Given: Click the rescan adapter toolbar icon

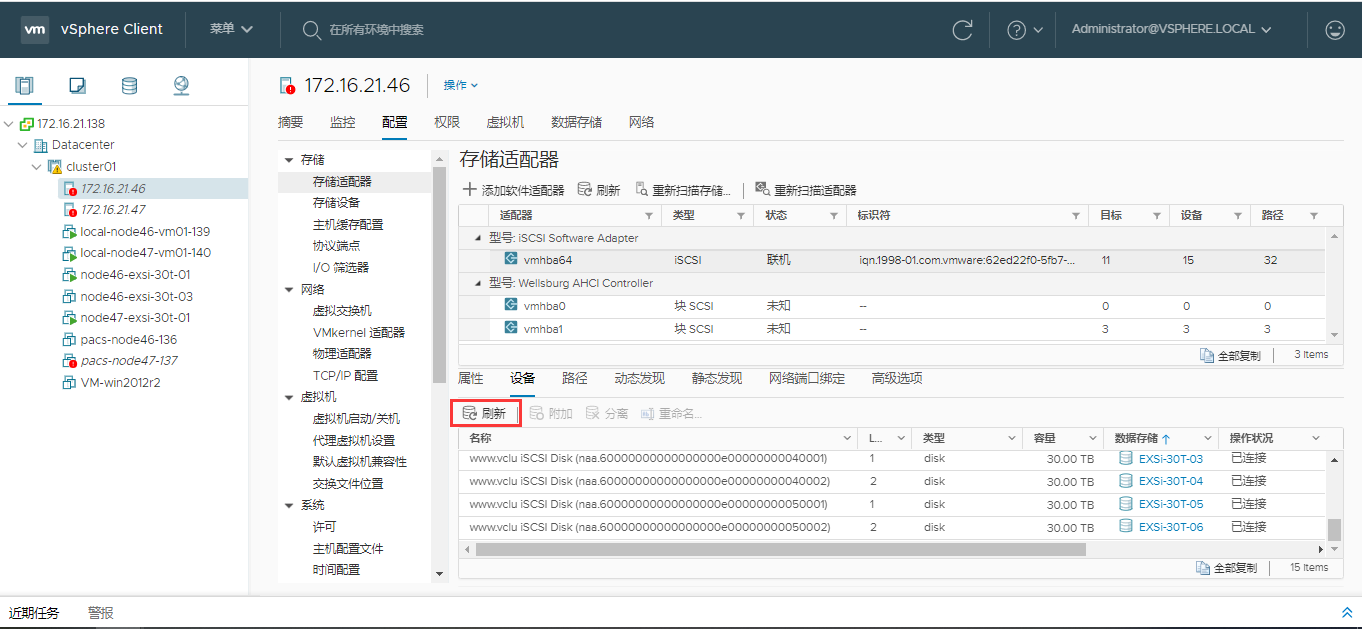Looking at the screenshot, I should (x=762, y=189).
